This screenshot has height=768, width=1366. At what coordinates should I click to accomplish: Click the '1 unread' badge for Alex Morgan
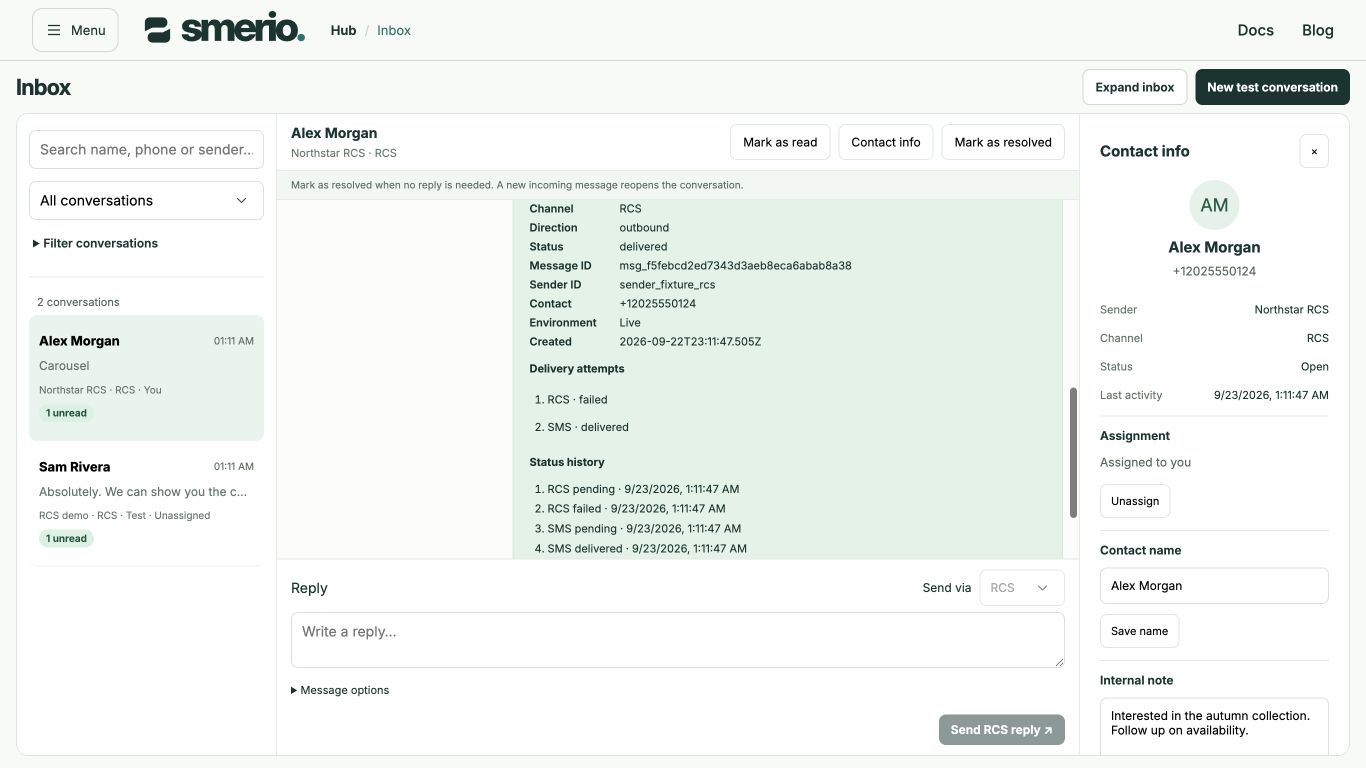[66, 413]
